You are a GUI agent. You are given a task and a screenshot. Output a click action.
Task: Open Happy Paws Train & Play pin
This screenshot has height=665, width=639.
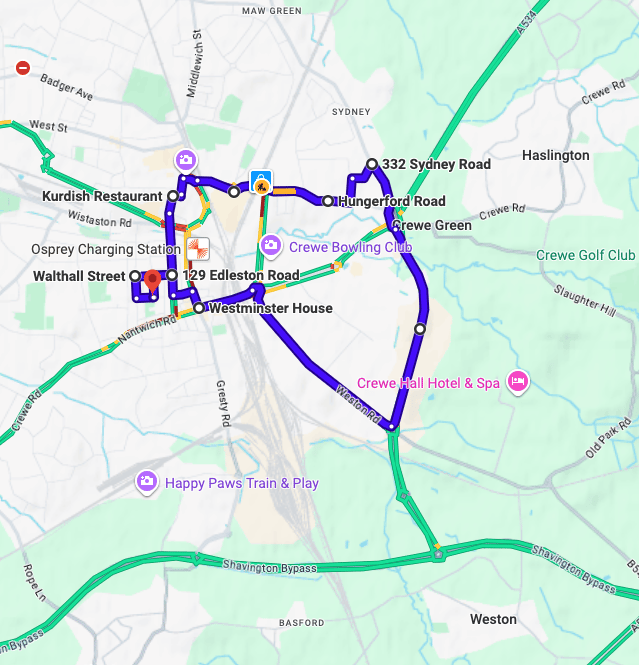(147, 483)
